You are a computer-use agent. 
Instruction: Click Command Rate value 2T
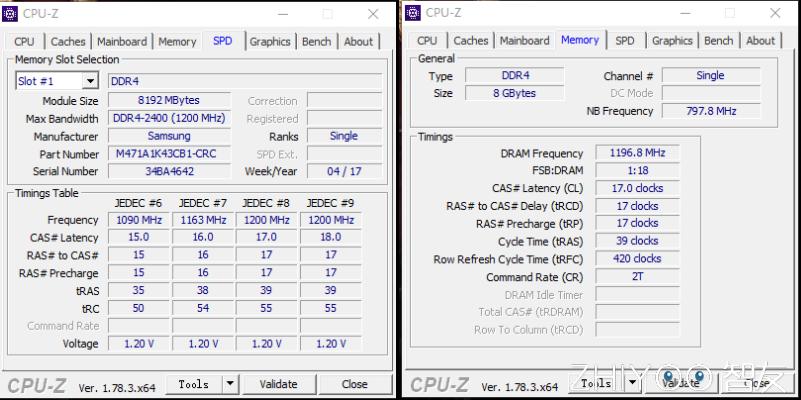tap(637, 276)
